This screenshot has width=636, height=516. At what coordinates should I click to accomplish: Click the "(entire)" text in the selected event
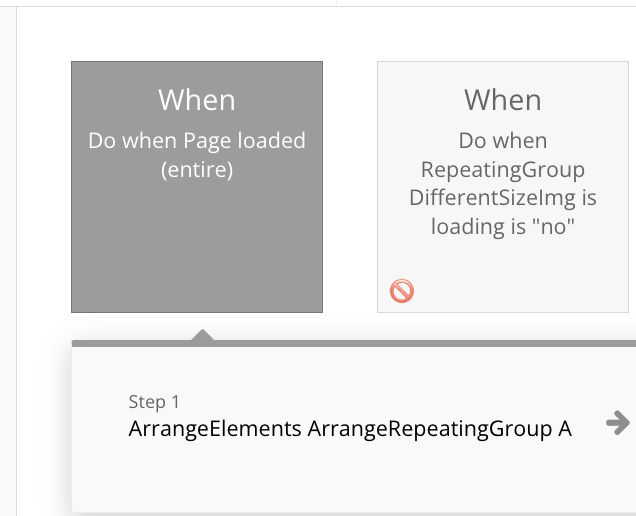197,170
